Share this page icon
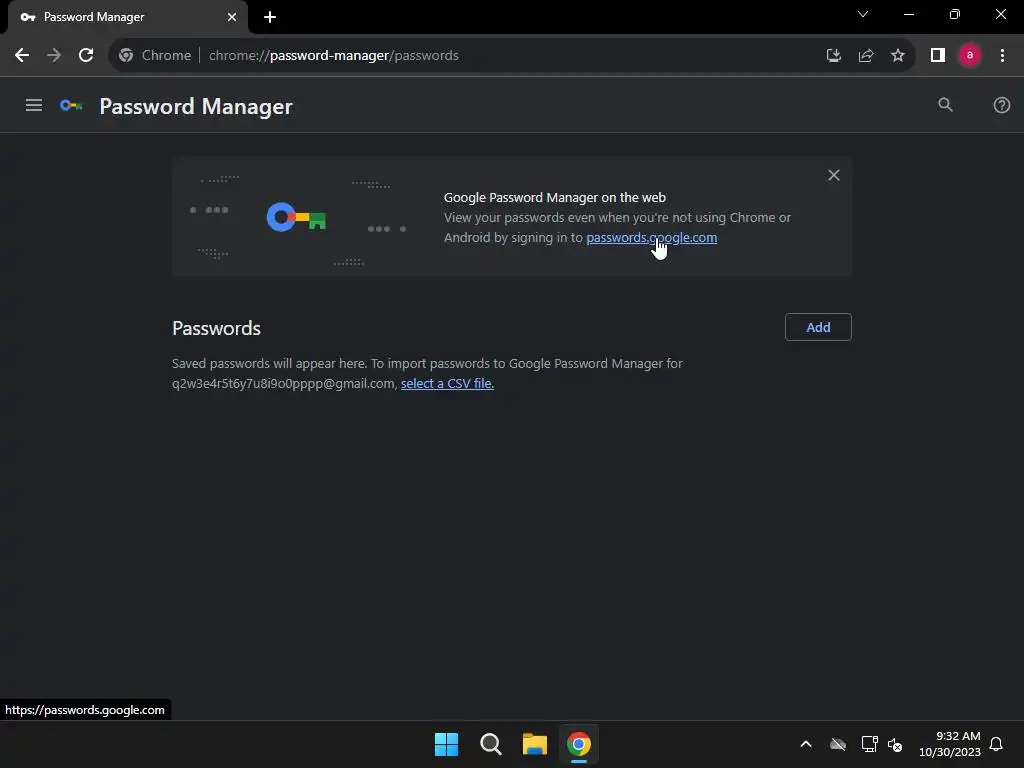1024x768 pixels. [866, 56]
